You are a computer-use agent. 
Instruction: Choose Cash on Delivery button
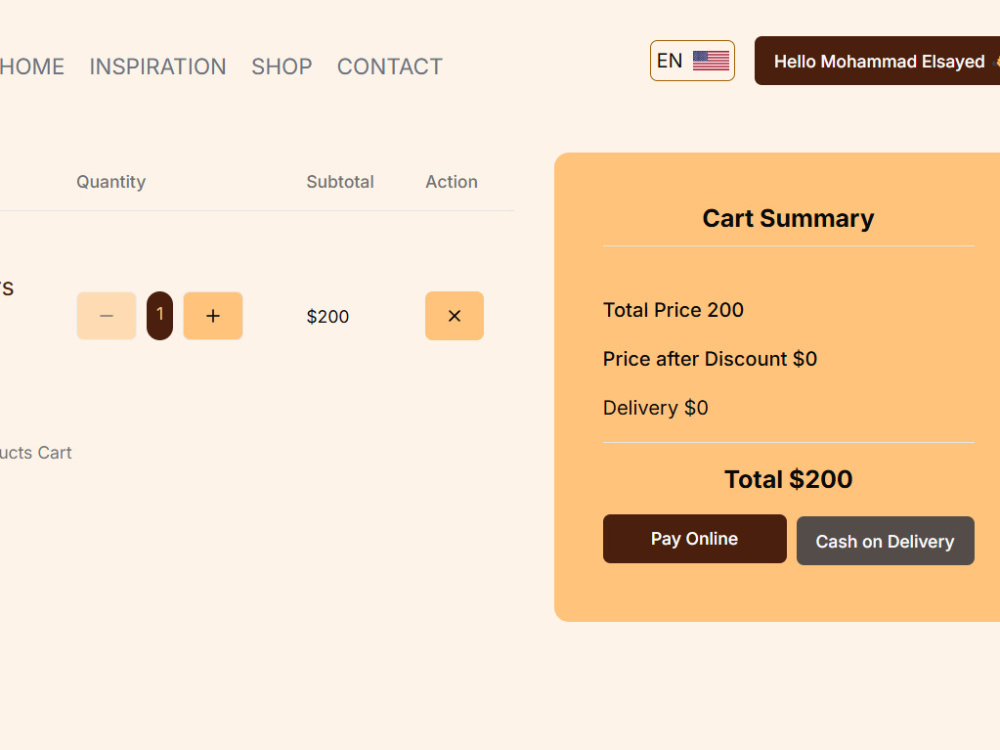[885, 541]
